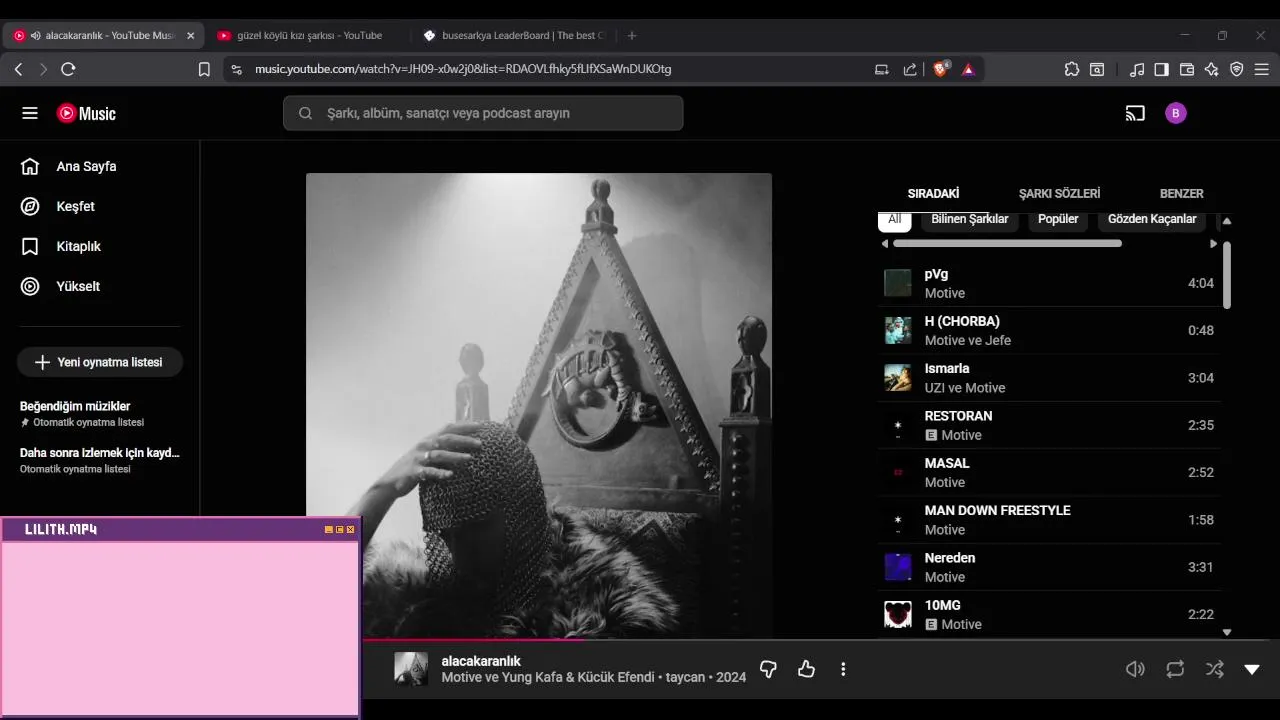
Task: Open the cast to device icon
Action: pyautogui.click(x=1135, y=113)
